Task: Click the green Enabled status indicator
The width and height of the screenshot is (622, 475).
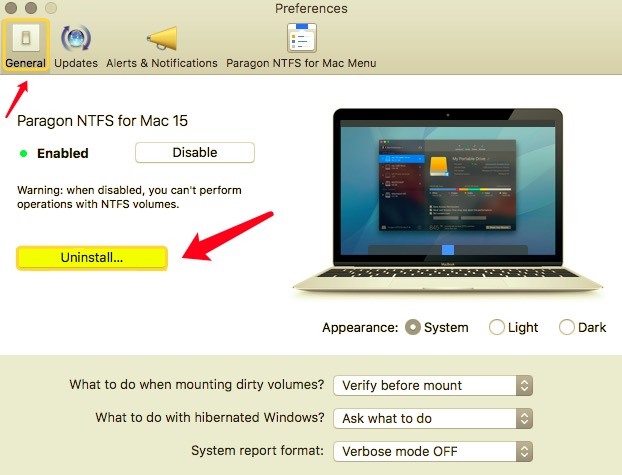Action: click(23, 153)
